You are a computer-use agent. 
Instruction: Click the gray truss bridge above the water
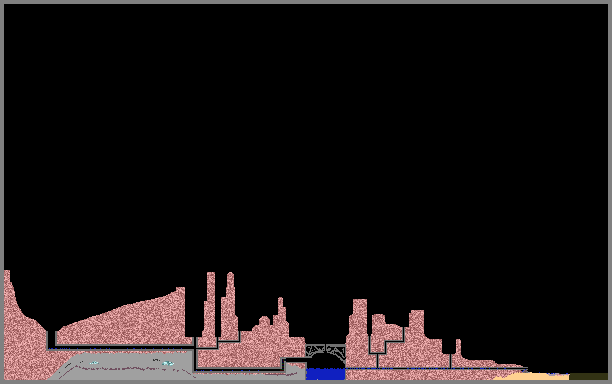325,351
